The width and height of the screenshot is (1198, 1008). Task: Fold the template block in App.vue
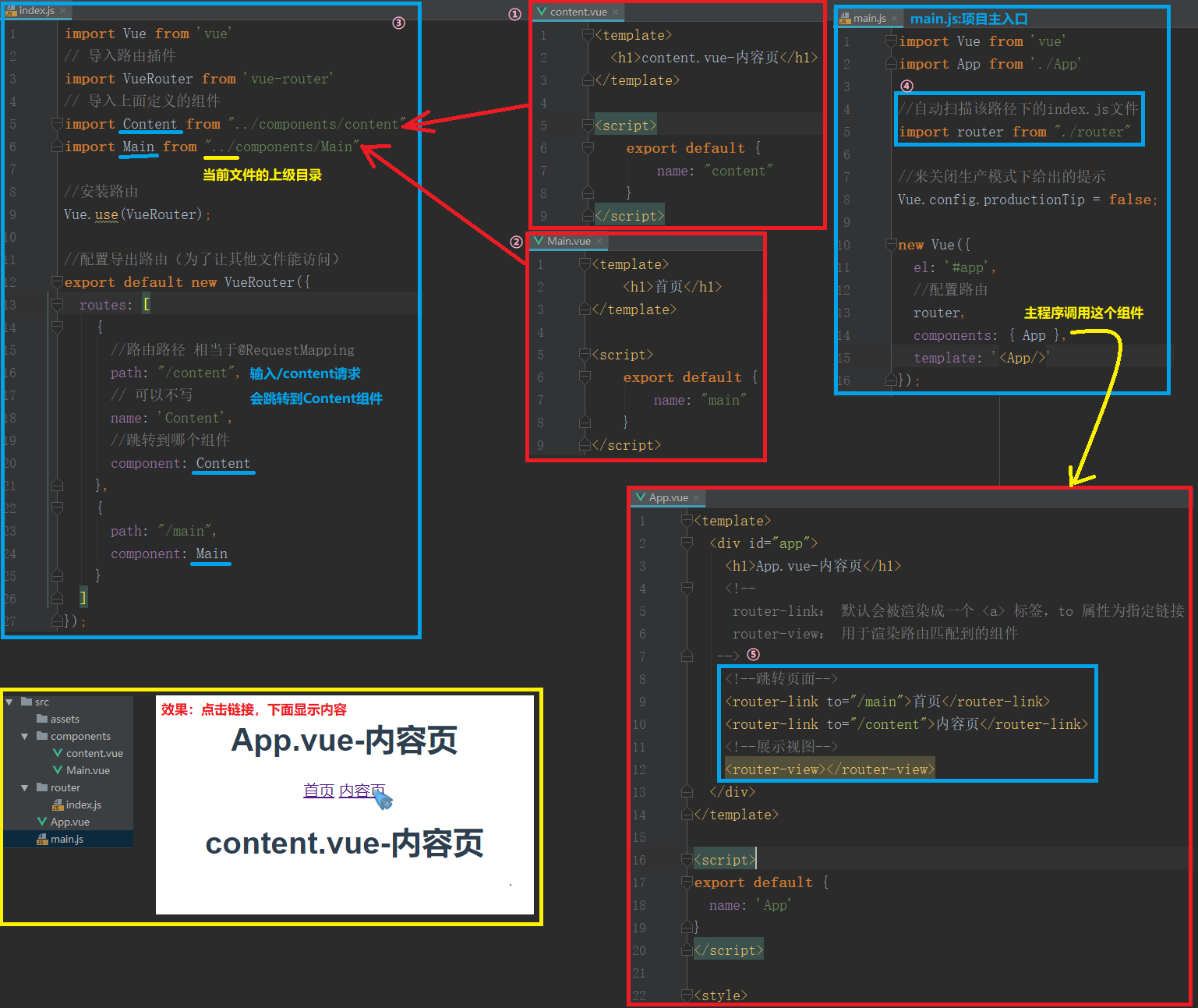687,521
